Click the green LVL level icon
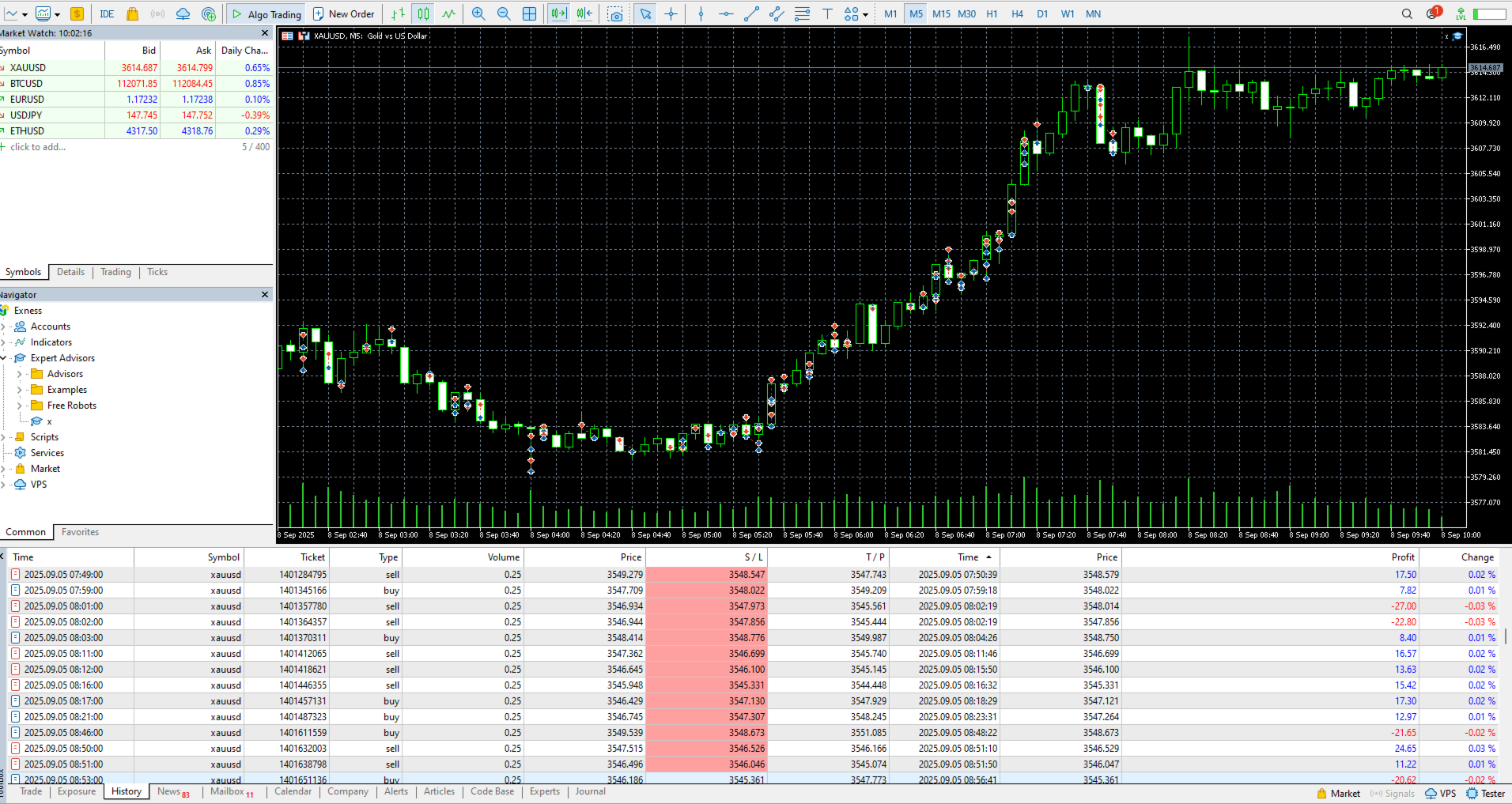 pos(1461,13)
